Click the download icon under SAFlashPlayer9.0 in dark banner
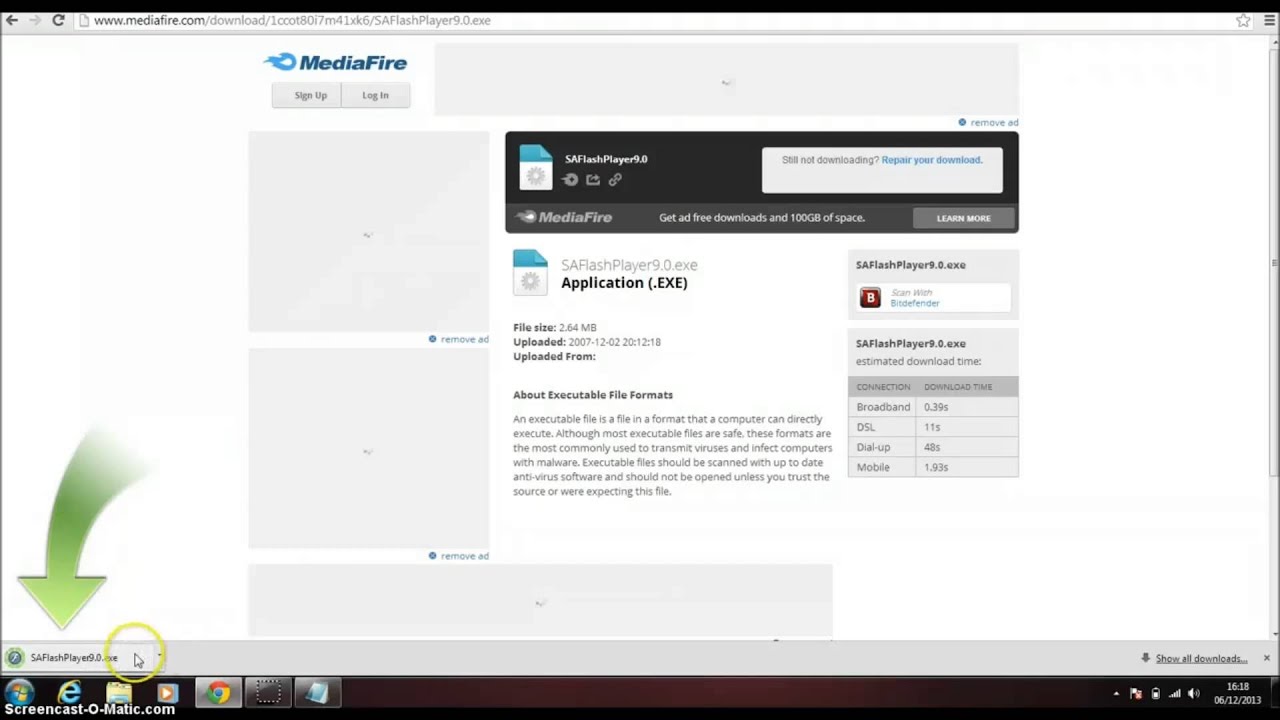The image size is (1280, 720). 570,179
